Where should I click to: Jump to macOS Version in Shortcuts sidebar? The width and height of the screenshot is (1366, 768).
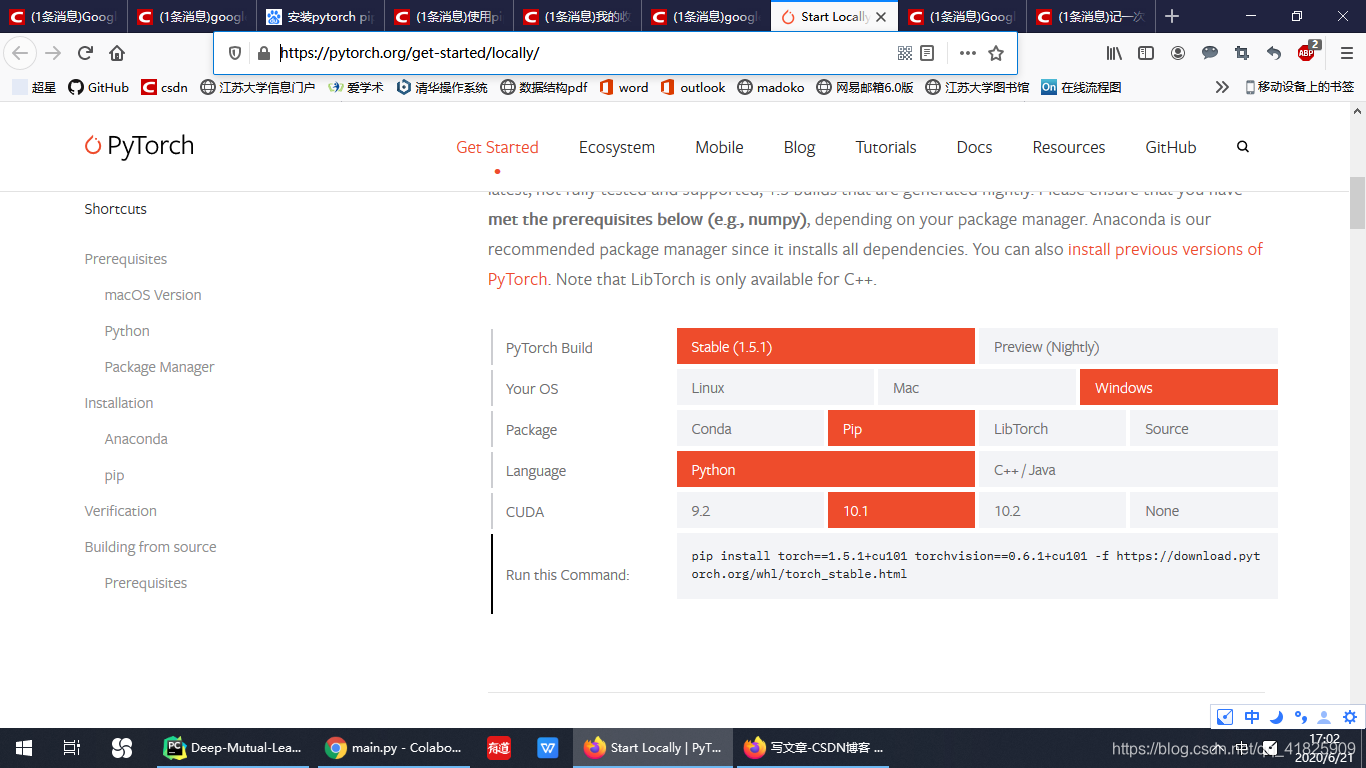(153, 295)
